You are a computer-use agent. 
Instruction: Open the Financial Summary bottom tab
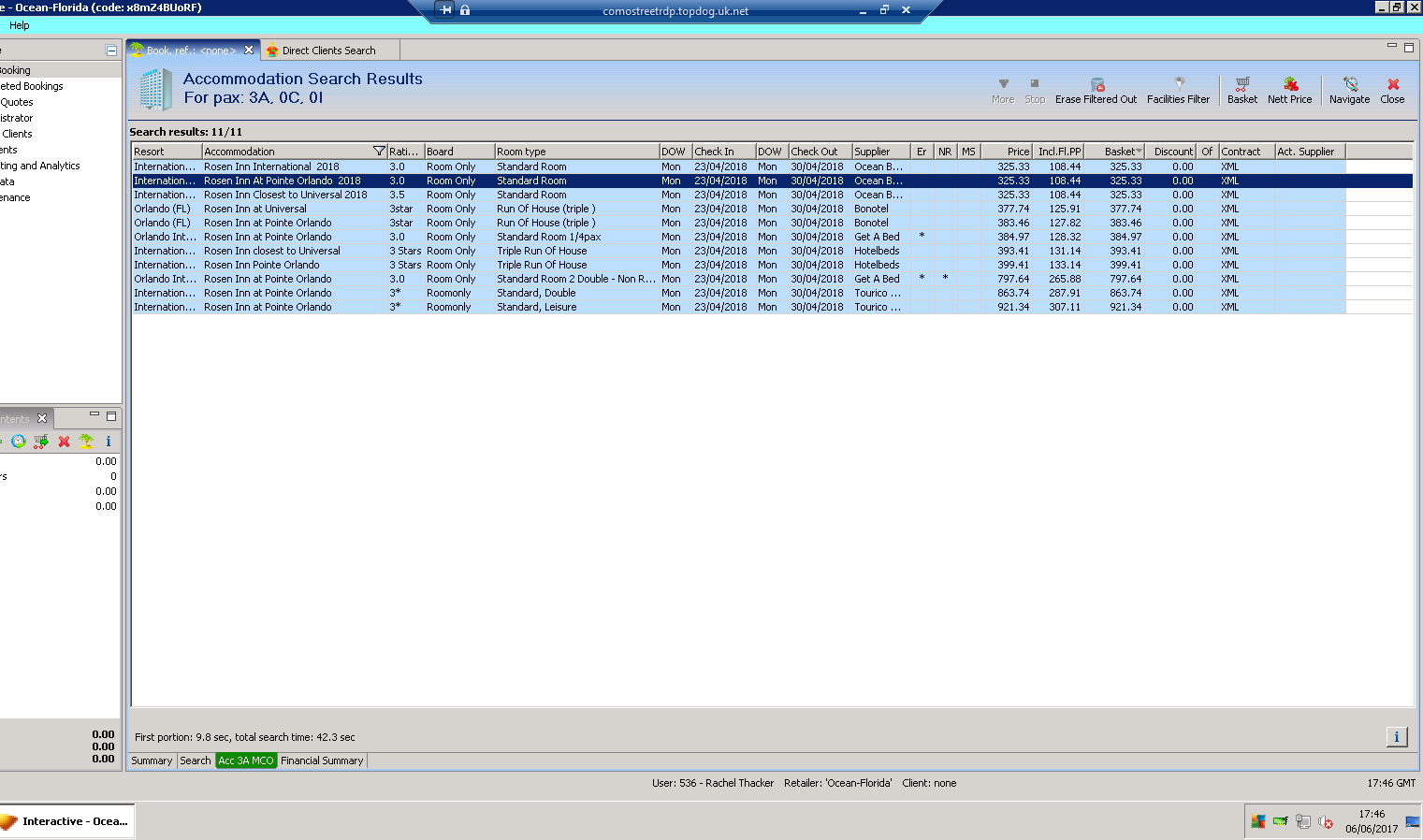pyautogui.click(x=322, y=760)
